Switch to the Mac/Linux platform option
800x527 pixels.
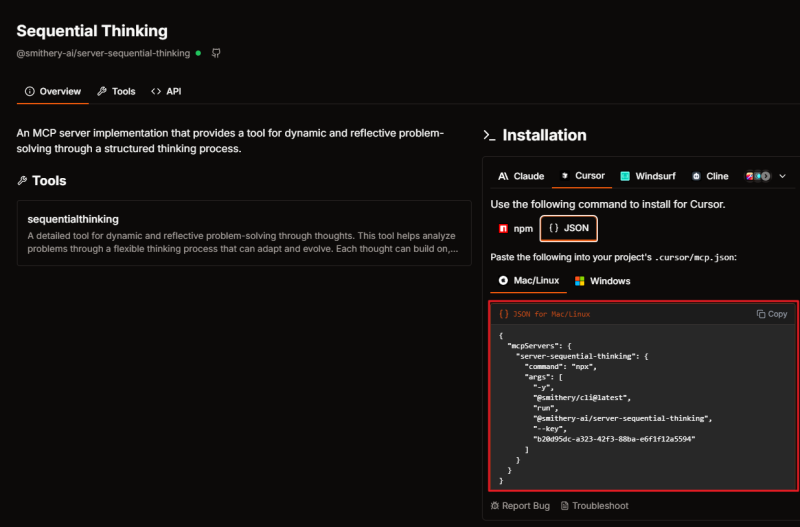529,281
